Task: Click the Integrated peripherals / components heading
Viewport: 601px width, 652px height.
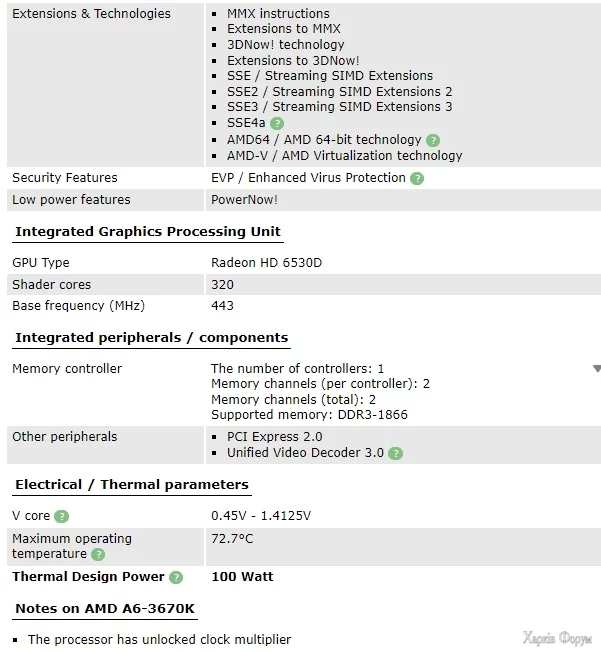Action: click(151, 338)
